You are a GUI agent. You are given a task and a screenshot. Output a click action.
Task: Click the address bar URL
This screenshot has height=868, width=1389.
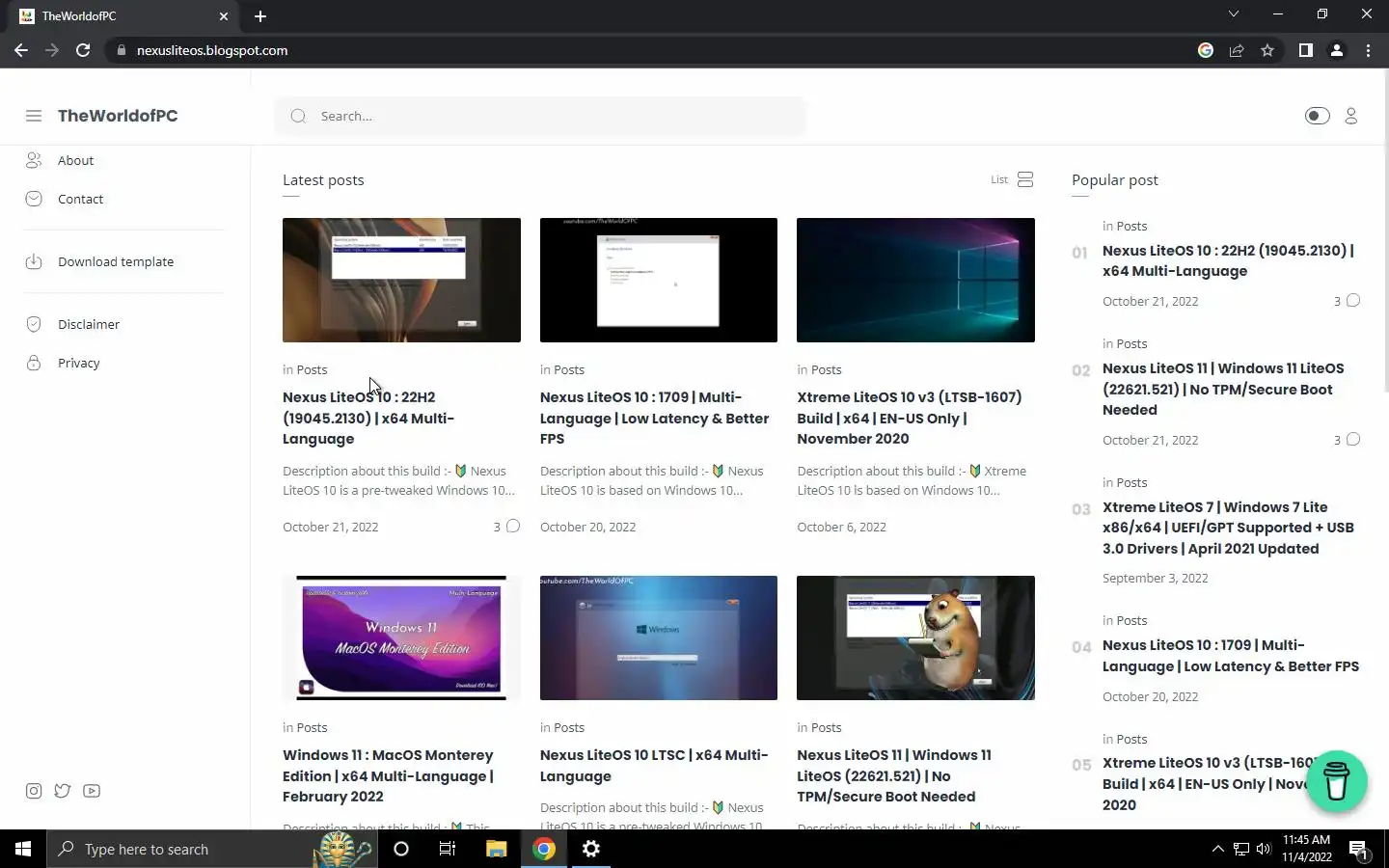click(x=212, y=50)
